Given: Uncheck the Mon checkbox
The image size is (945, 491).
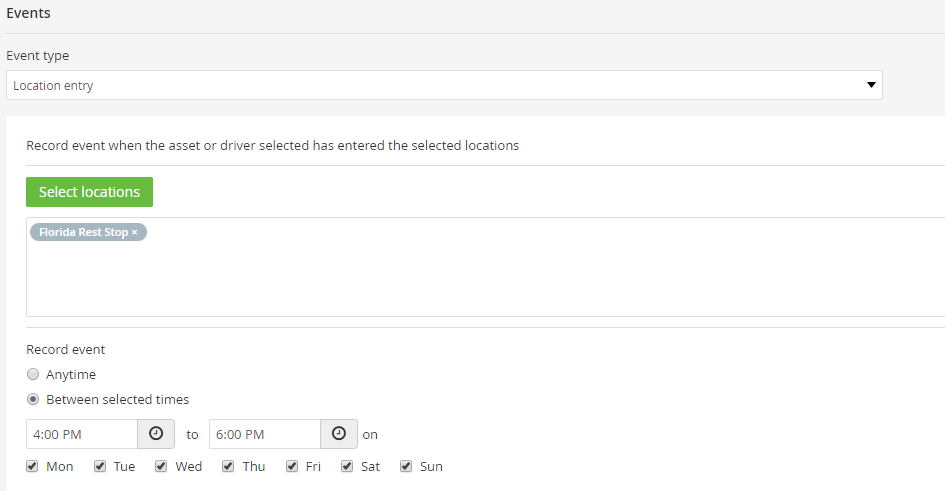Looking at the screenshot, I should pyautogui.click(x=32, y=466).
